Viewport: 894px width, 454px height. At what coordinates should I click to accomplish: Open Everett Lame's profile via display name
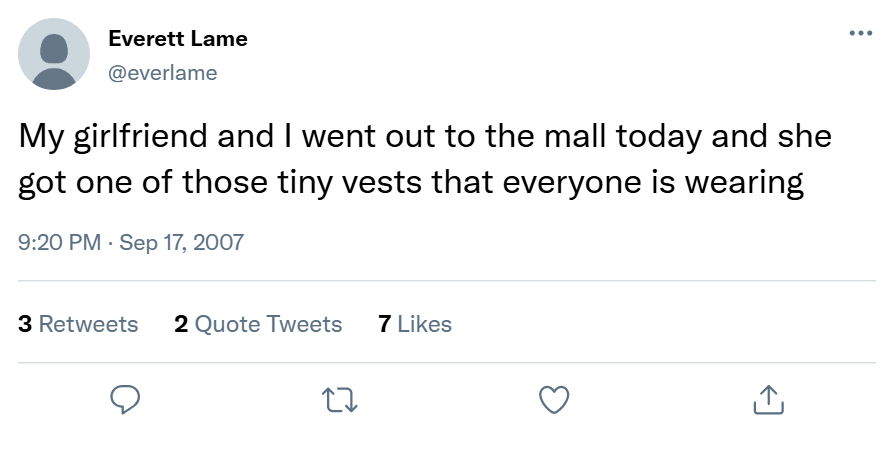click(178, 39)
